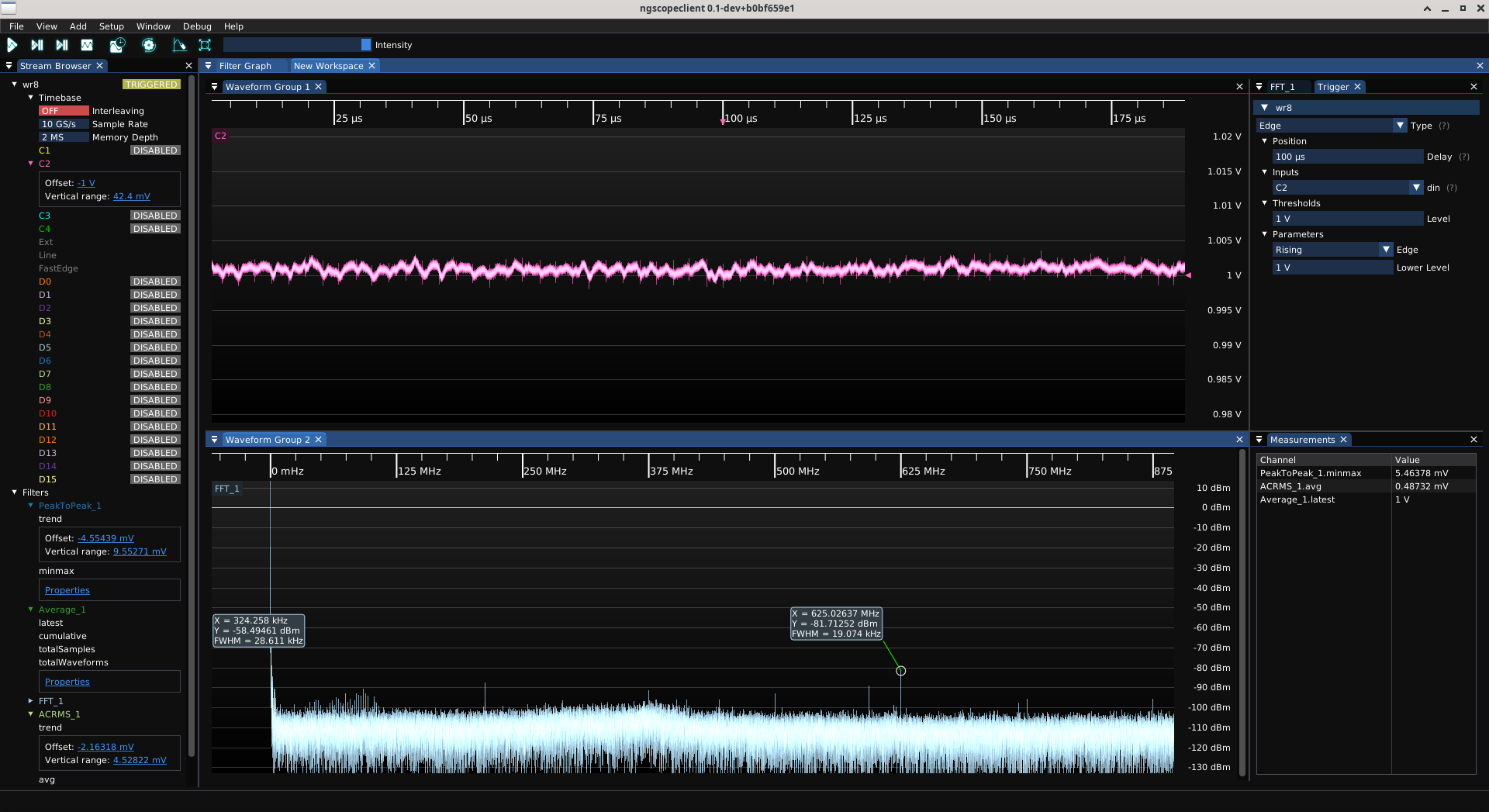Enable digital channel D15
The width and height of the screenshot is (1489, 812).
155,479
